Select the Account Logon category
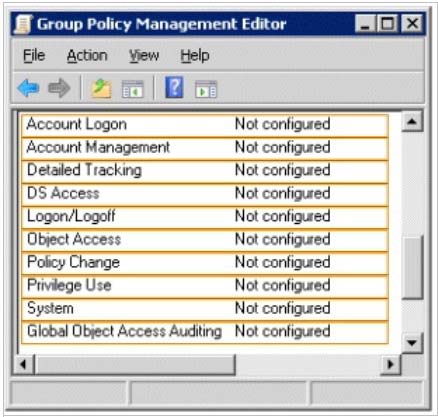This screenshot has width=438, height=417. (x=205, y=125)
